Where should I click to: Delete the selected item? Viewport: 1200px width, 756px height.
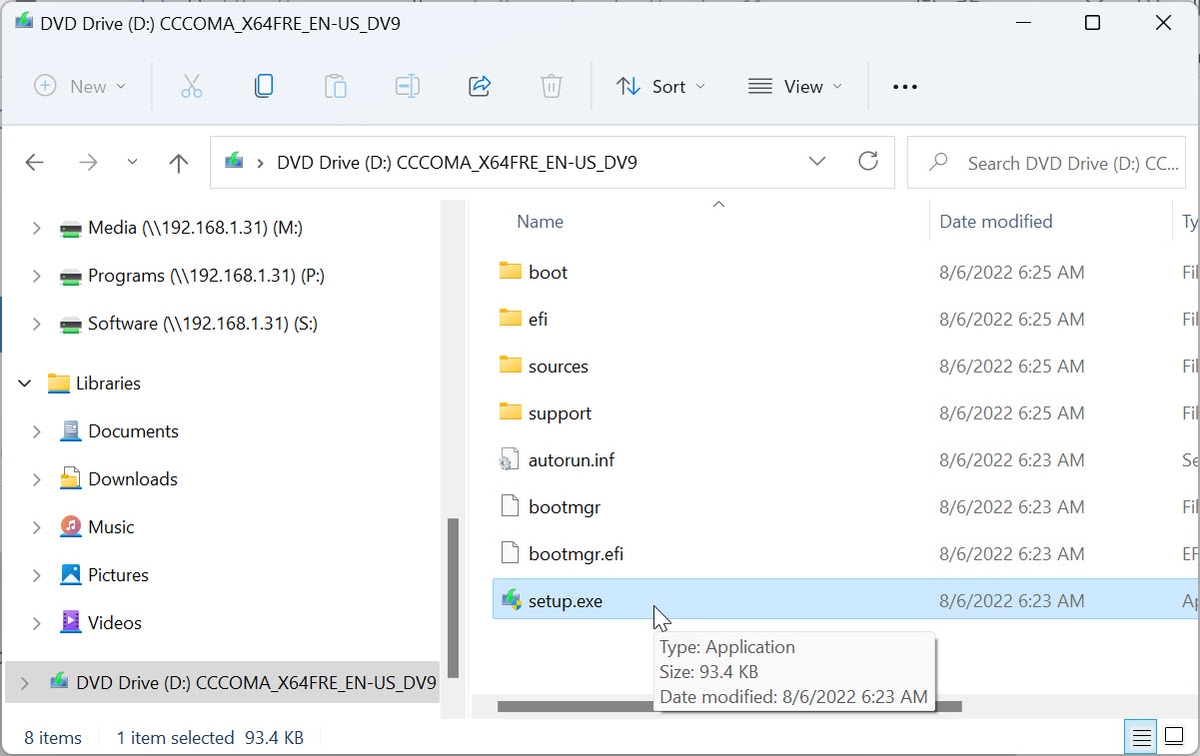(551, 86)
